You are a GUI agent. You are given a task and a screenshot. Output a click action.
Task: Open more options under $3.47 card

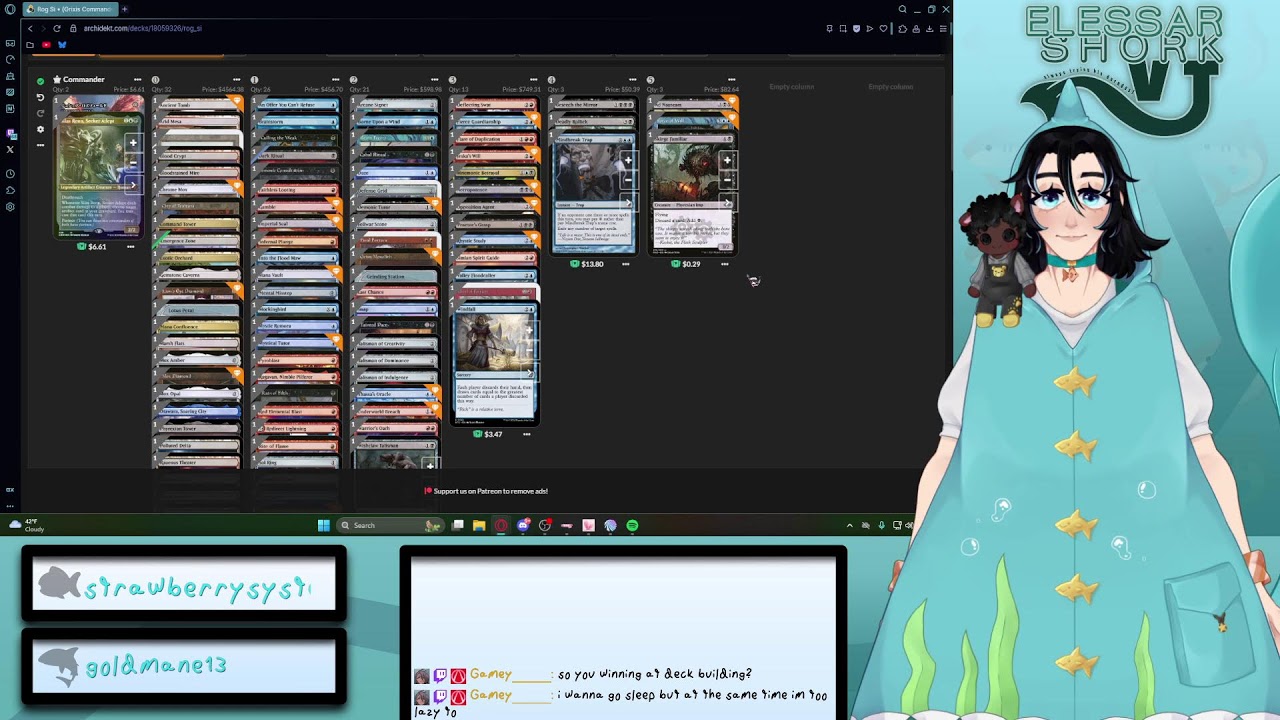click(x=527, y=434)
